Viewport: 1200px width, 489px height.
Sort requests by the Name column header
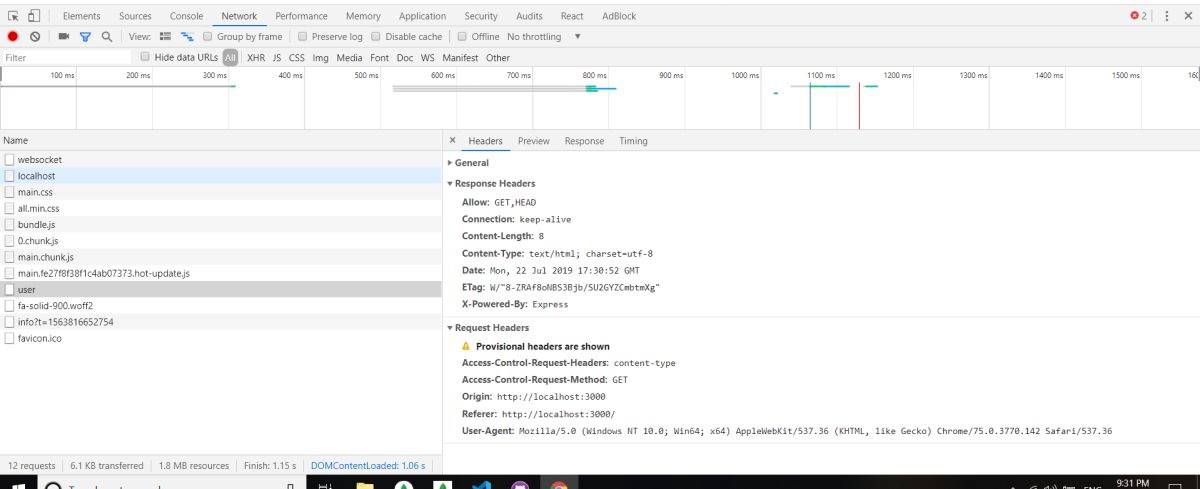click(x=220, y=141)
